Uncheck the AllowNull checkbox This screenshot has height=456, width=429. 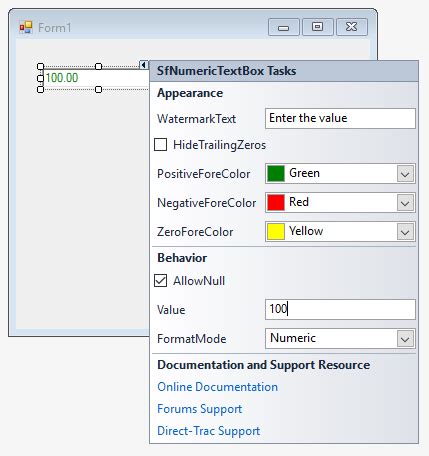(x=160, y=280)
